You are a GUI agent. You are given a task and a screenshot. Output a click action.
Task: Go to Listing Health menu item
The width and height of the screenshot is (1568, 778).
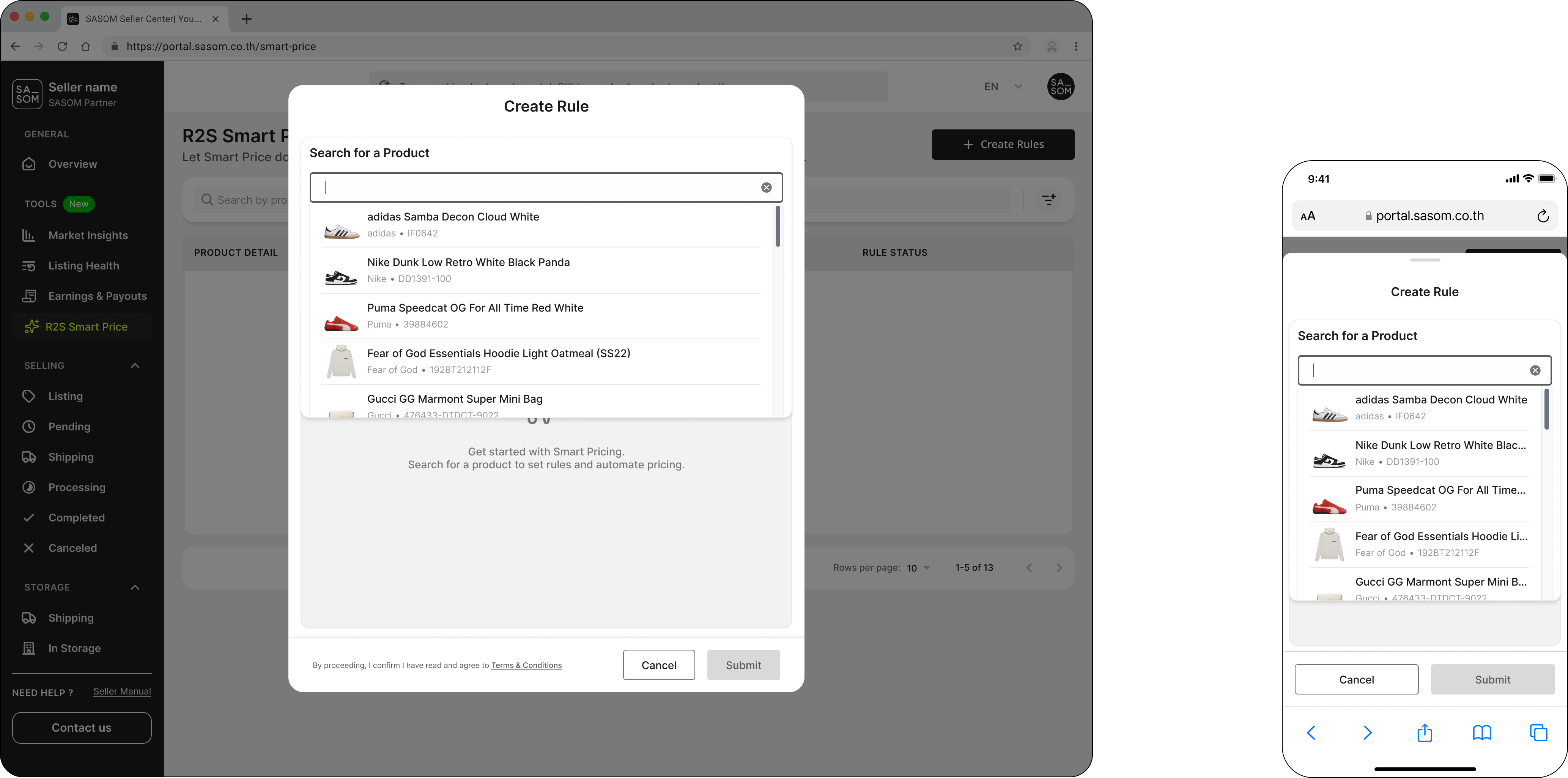tap(83, 266)
